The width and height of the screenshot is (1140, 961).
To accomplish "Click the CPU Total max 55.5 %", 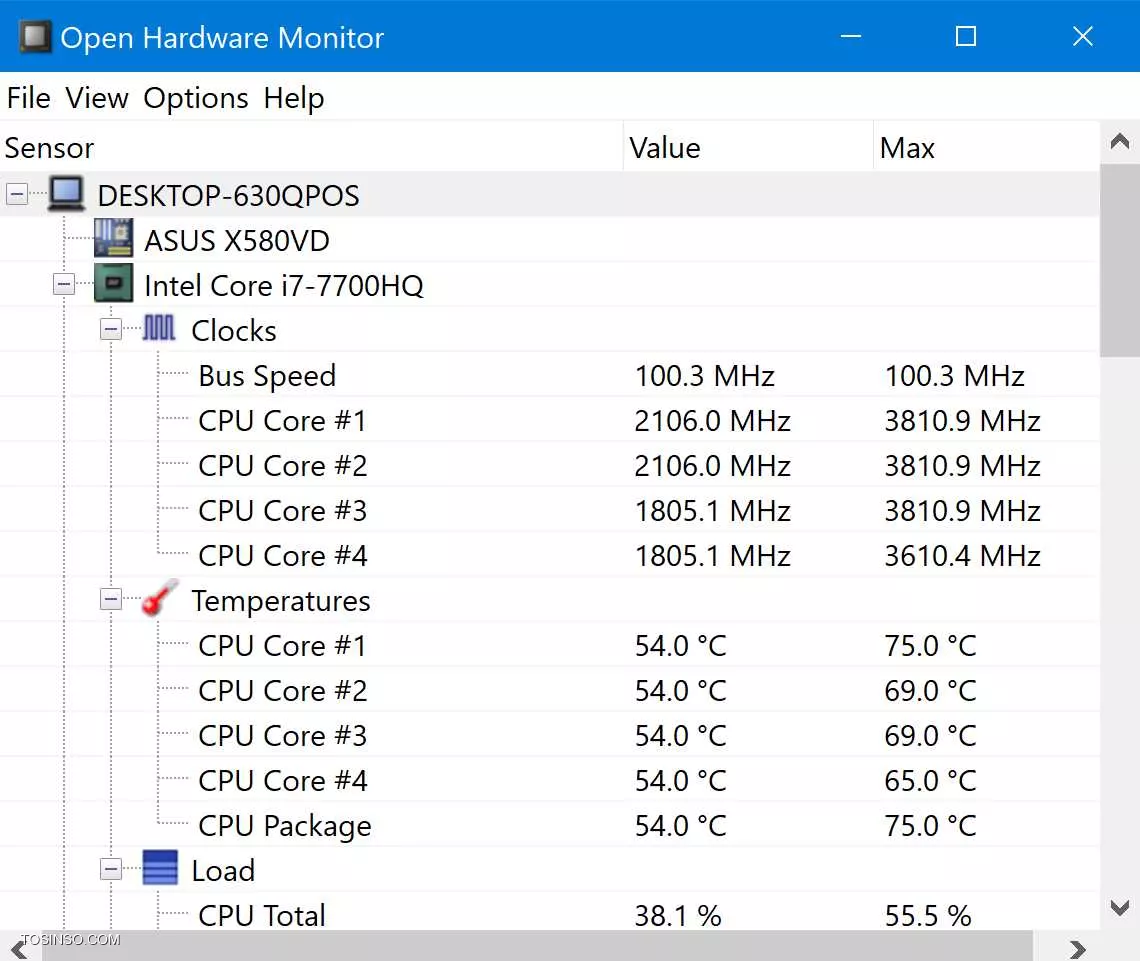I will click(x=928, y=915).
